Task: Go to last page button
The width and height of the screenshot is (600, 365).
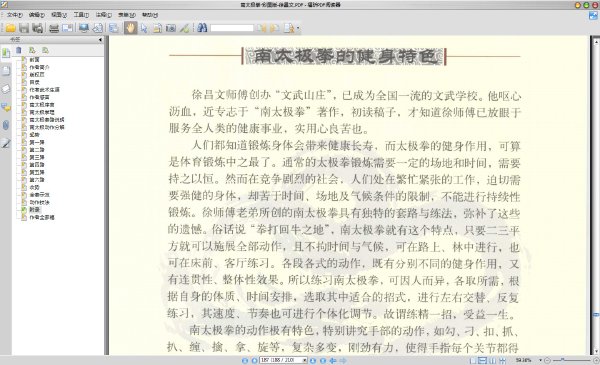Action: (323, 360)
